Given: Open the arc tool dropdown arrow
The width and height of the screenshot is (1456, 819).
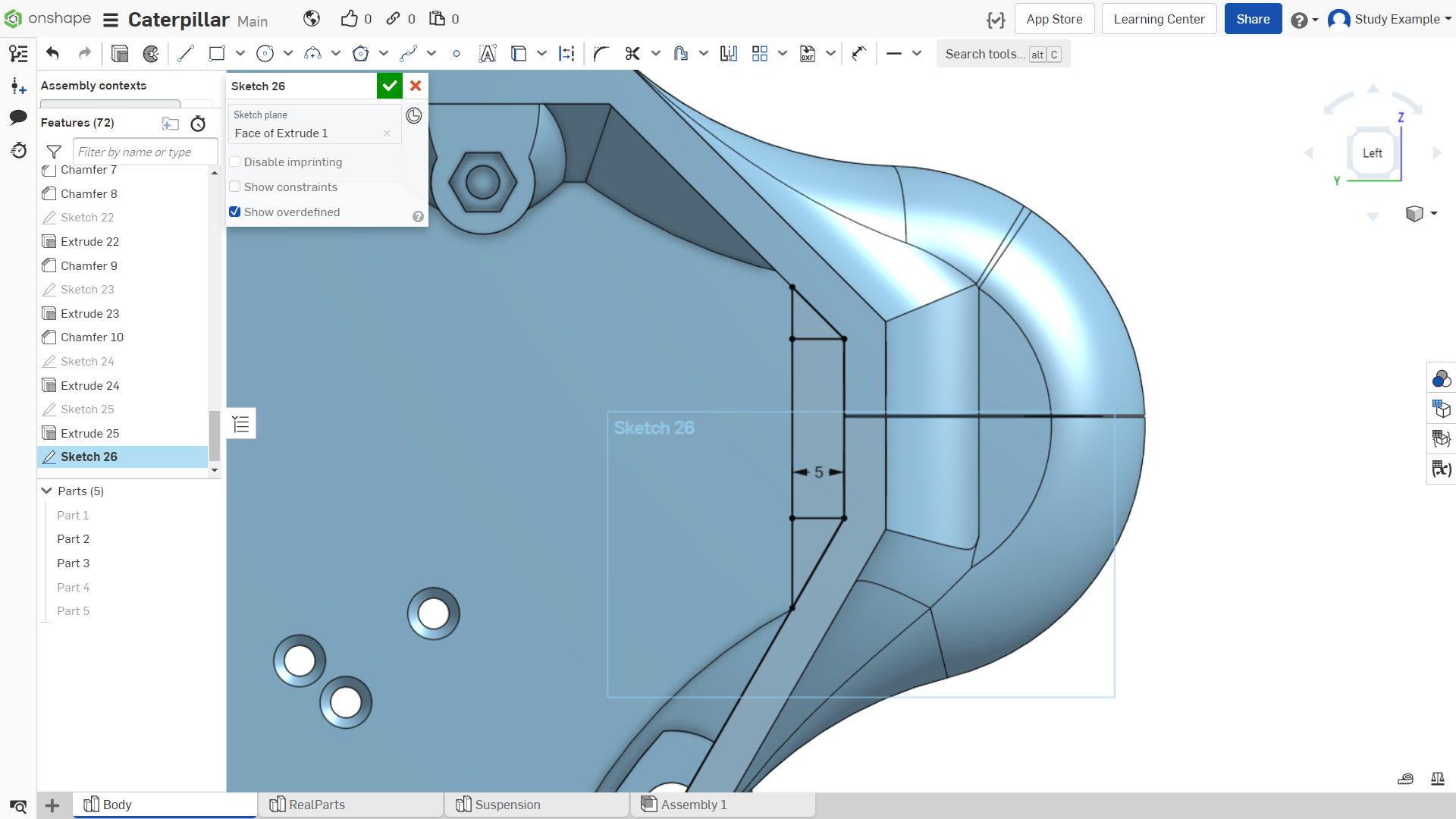Looking at the screenshot, I should click(336, 54).
